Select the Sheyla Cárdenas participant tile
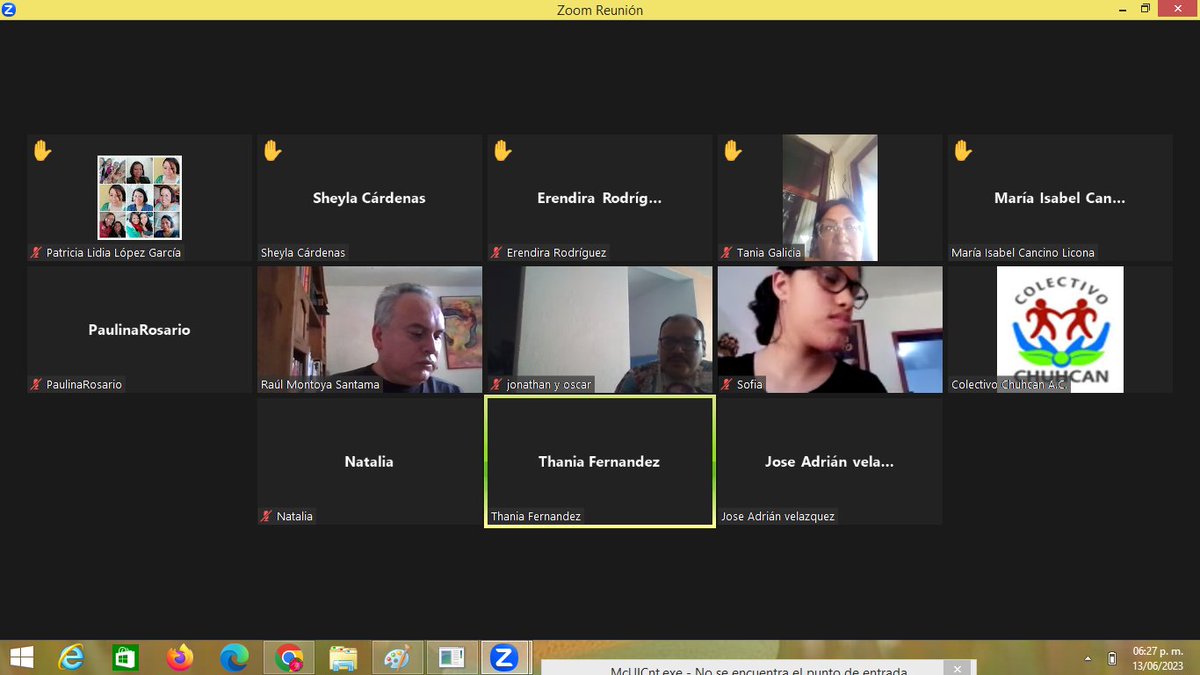The height and width of the screenshot is (675, 1200). pyautogui.click(x=370, y=198)
